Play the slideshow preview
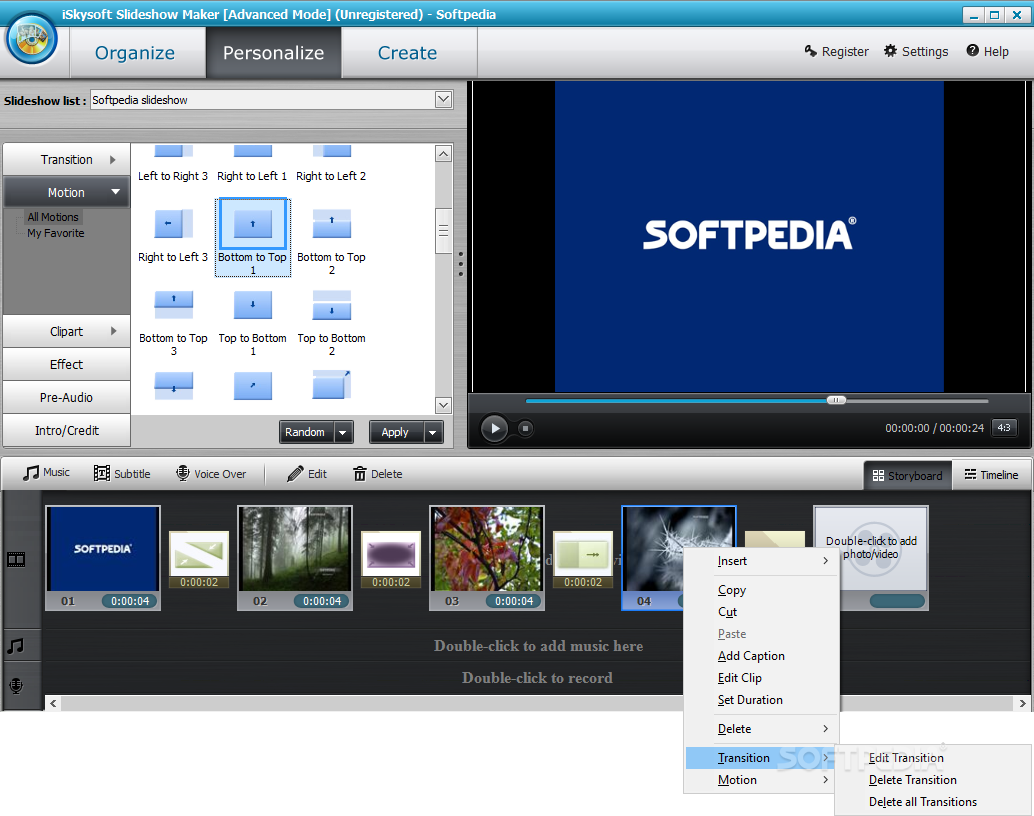Image resolution: width=1034 pixels, height=816 pixels. pyautogui.click(x=495, y=428)
